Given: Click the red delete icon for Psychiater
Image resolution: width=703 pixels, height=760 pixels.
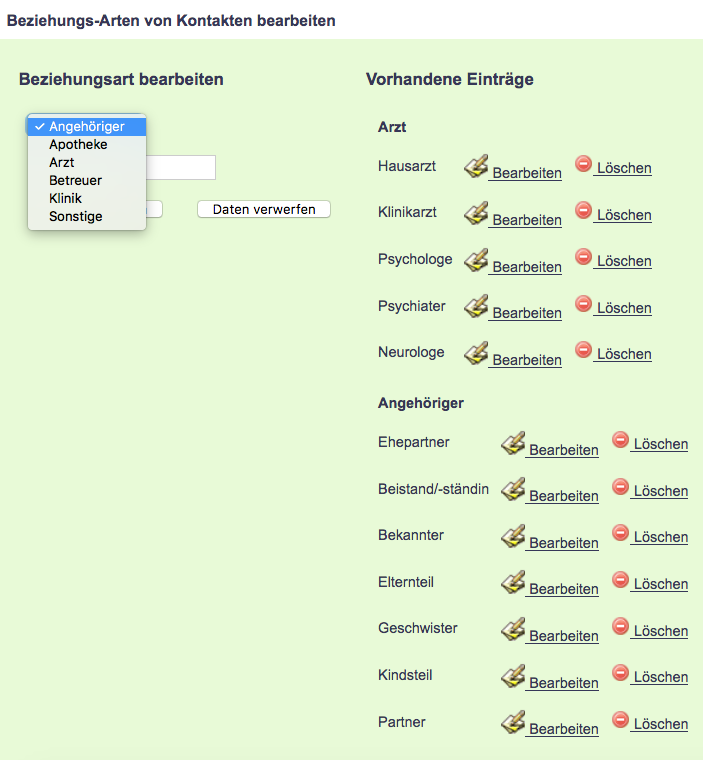Looking at the screenshot, I should pos(584,303).
